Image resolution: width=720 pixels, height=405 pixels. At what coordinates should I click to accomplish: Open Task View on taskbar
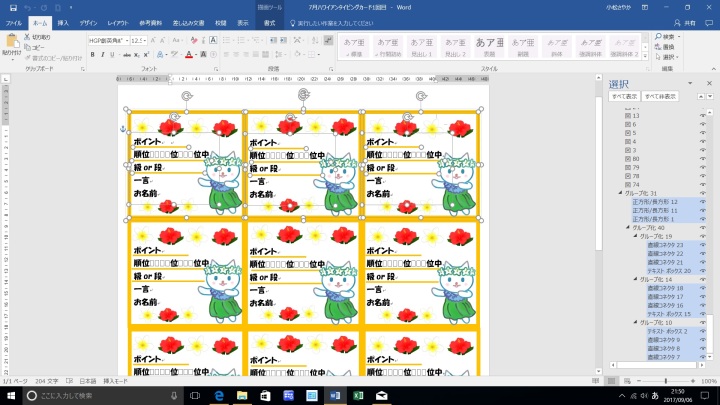(x=195, y=395)
